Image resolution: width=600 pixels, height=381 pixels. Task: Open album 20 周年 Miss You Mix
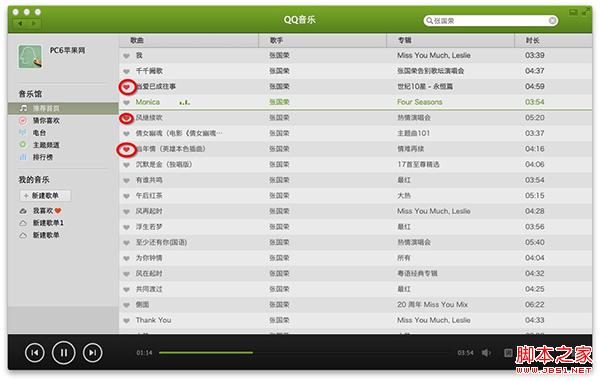point(432,304)
